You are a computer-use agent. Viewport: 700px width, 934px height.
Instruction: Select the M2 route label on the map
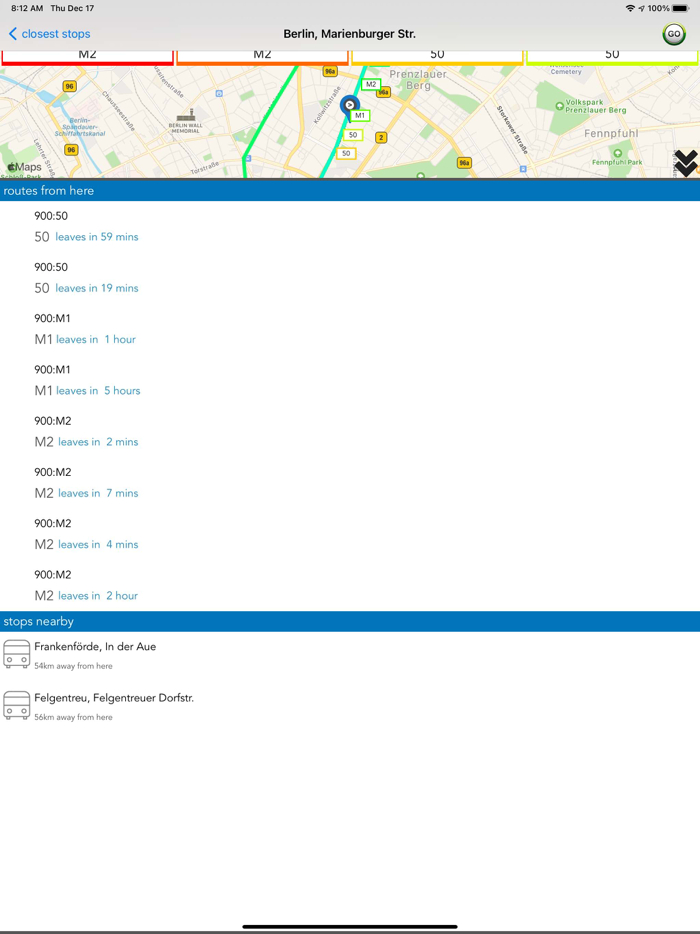(x=371, y=85)
